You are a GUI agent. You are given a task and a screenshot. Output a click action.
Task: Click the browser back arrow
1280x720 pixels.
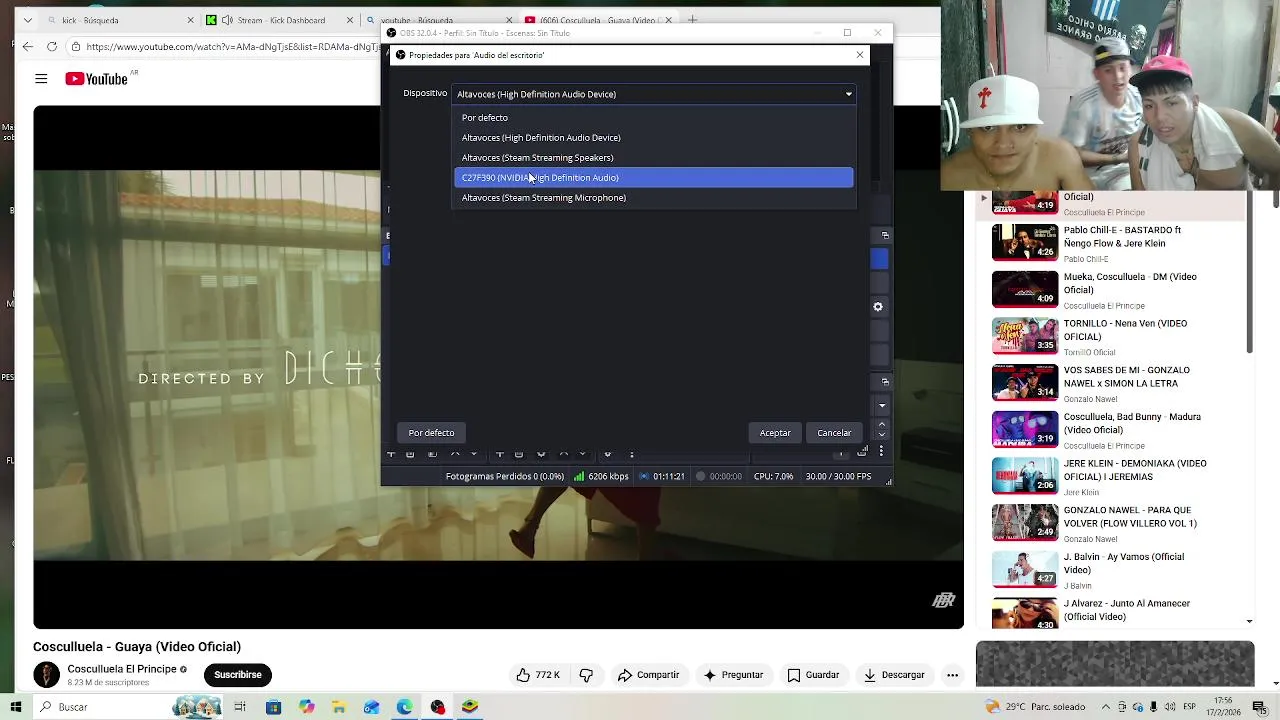click(x=27, y=46)
